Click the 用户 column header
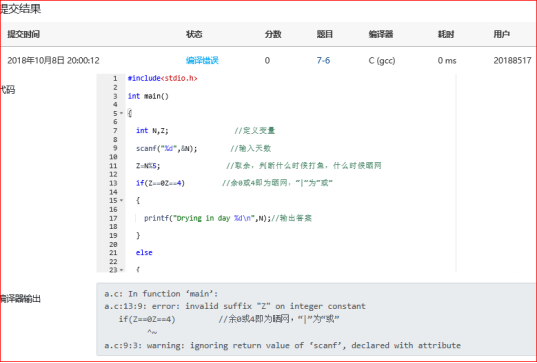The height and width of the screenshot is (363, 537). click(501, 34)
